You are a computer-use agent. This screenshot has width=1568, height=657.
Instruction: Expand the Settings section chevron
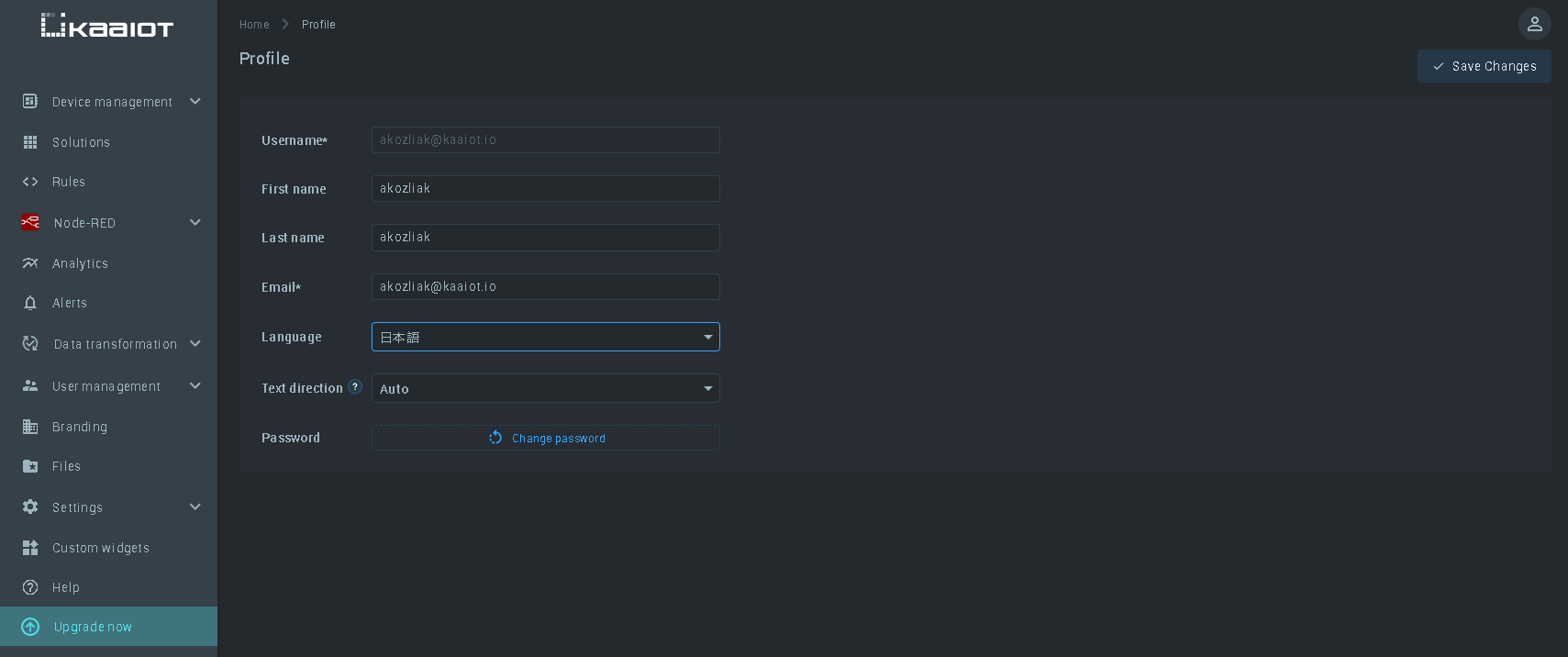pos(195,507)
